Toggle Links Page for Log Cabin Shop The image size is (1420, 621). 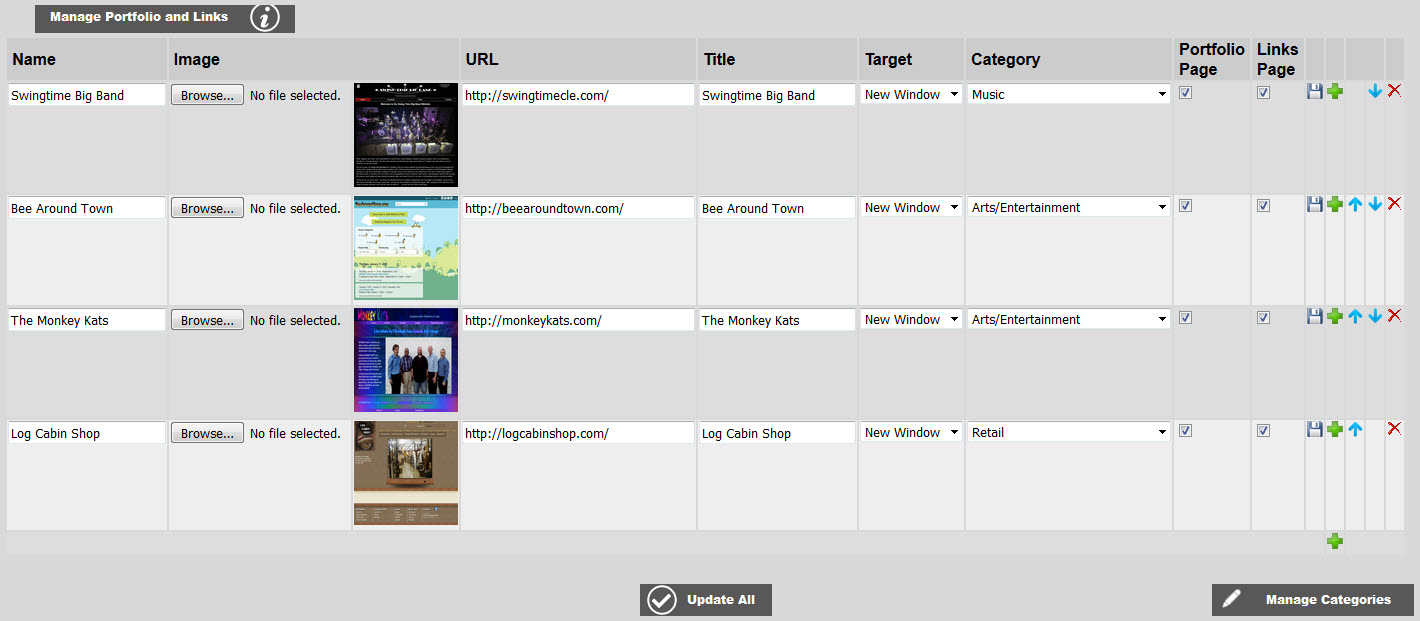tap(1263, 430)
